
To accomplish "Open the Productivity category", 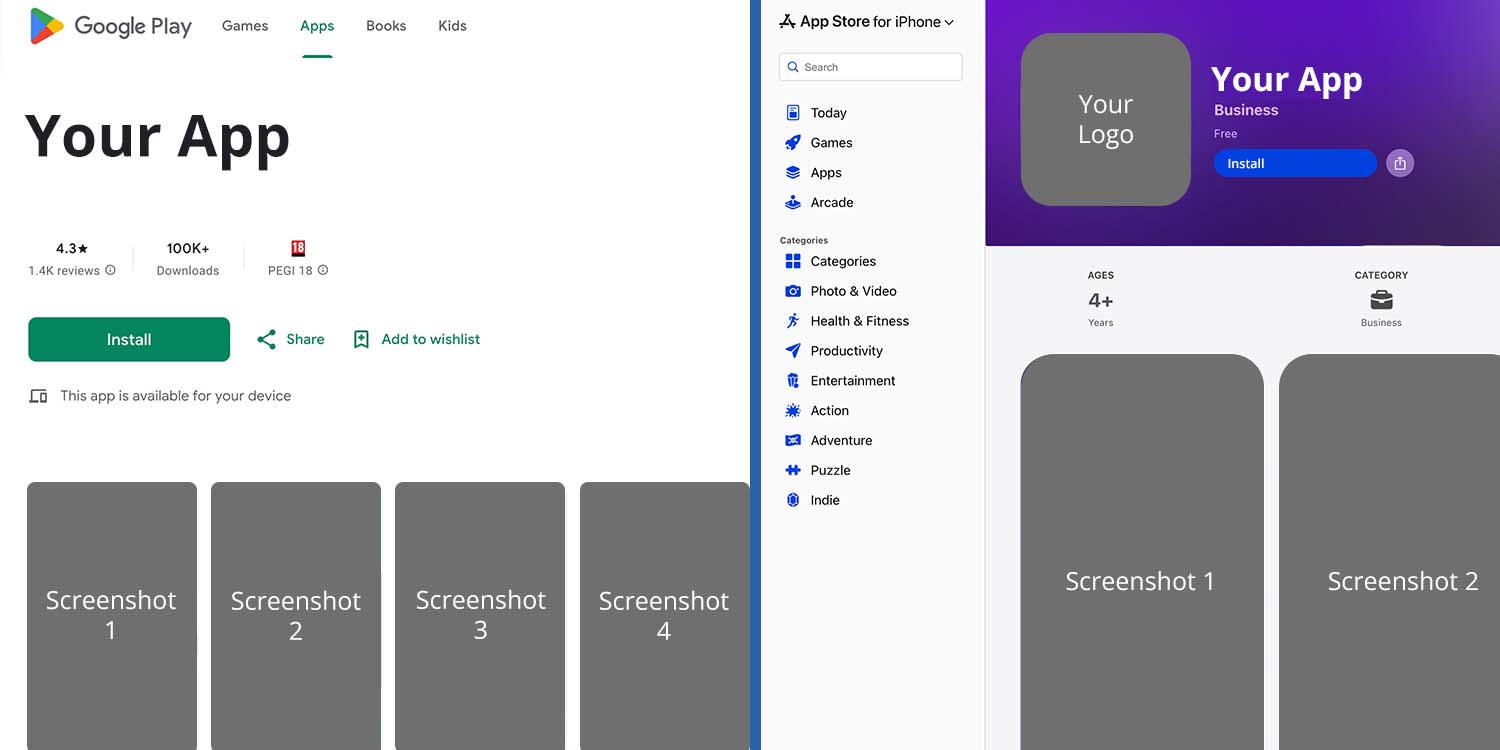I will click(x=793, y=350).
